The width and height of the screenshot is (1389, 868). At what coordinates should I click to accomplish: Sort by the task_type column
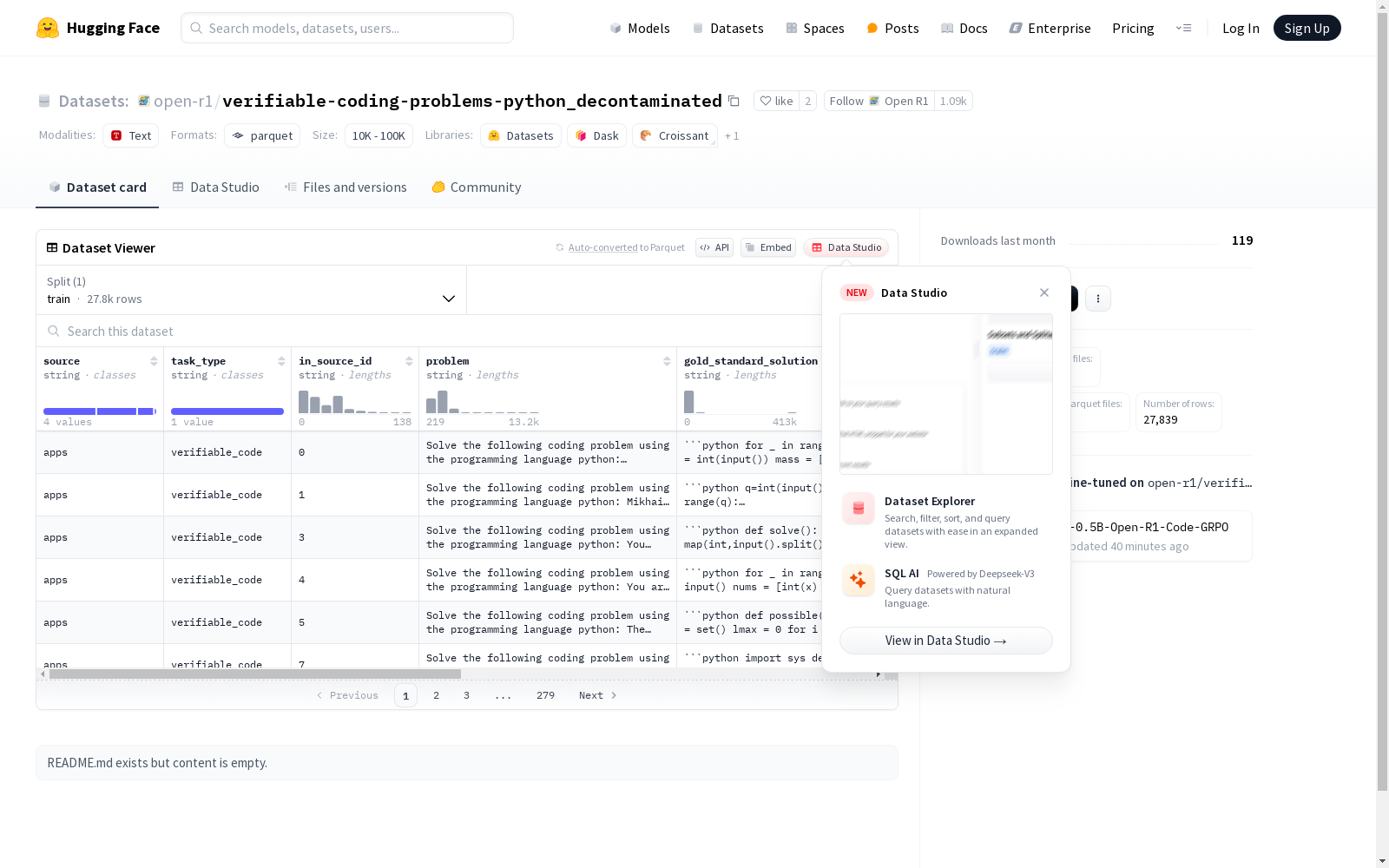(x=281, y=361)
